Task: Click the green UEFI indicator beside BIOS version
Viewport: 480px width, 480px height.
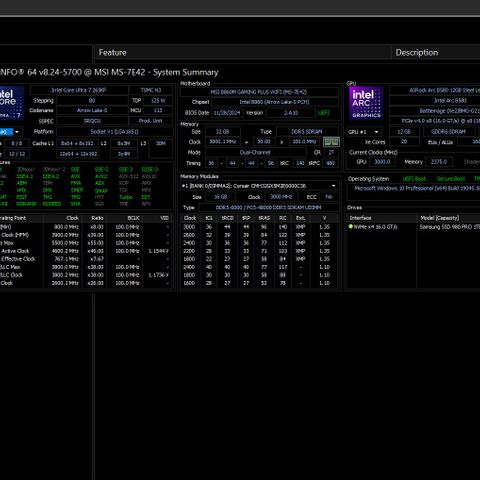Action: tap(323, 113)
